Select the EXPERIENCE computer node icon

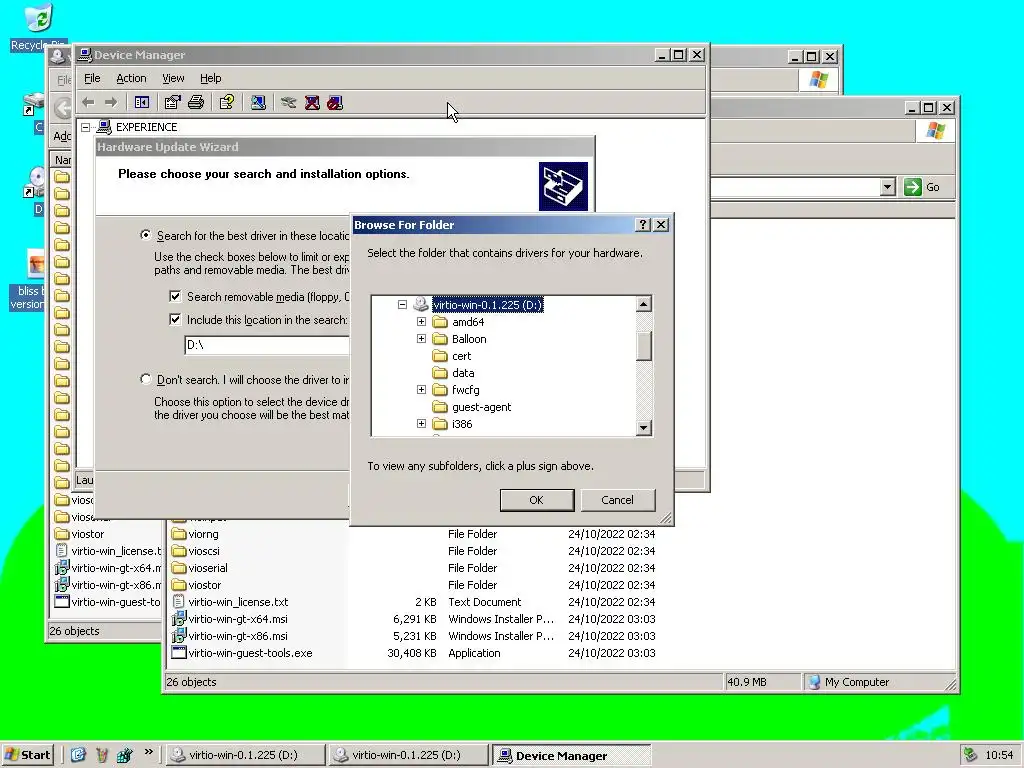tap(104, 127)
